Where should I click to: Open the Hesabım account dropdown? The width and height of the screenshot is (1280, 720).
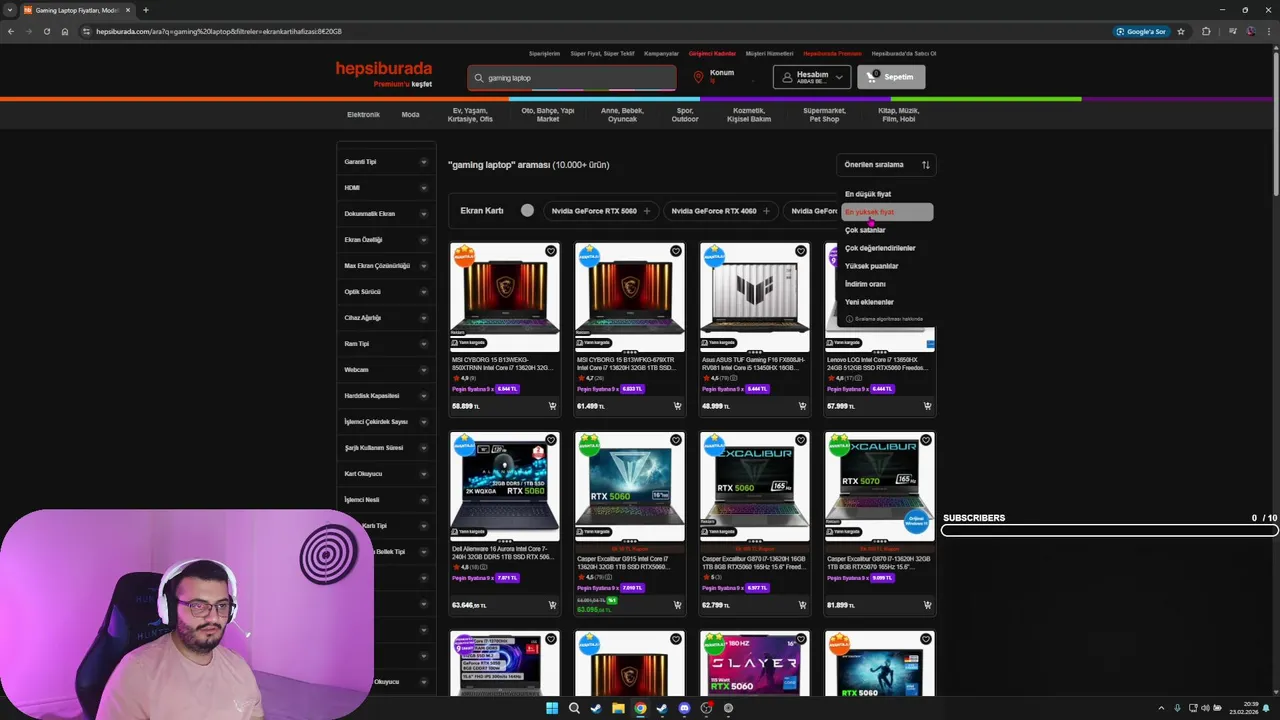pos(812,77)
